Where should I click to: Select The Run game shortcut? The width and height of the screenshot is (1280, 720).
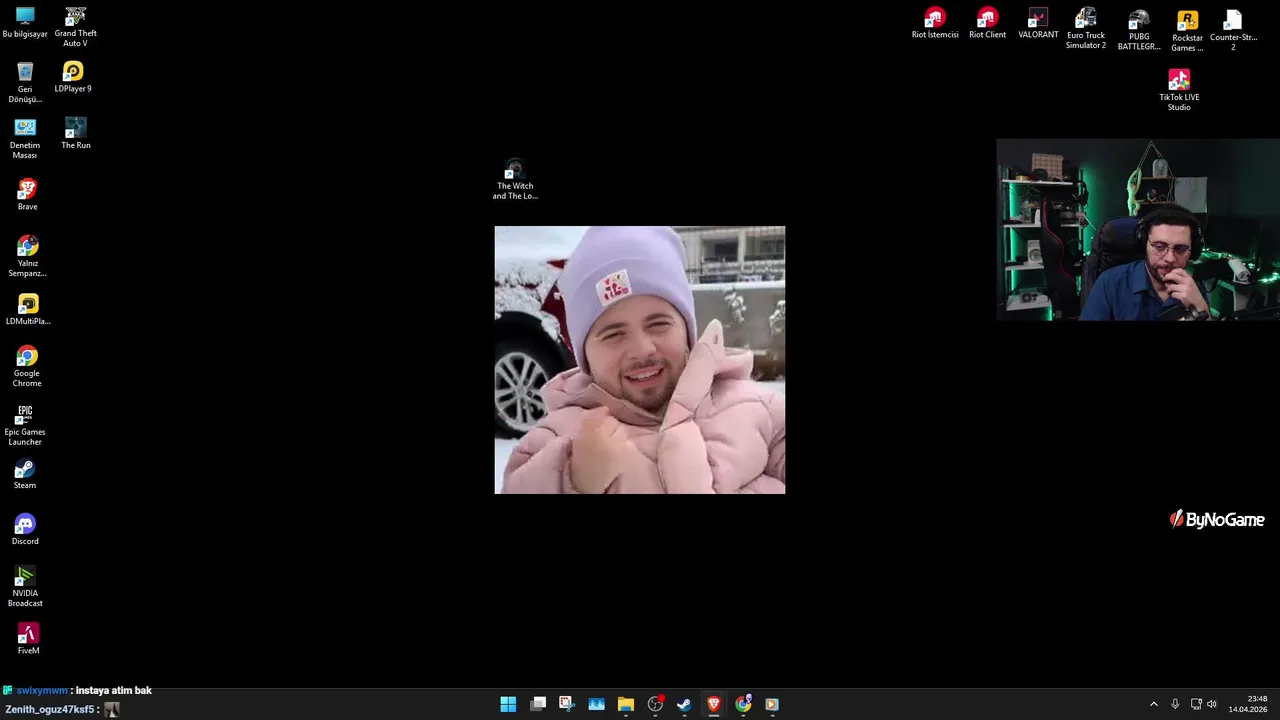75,134
